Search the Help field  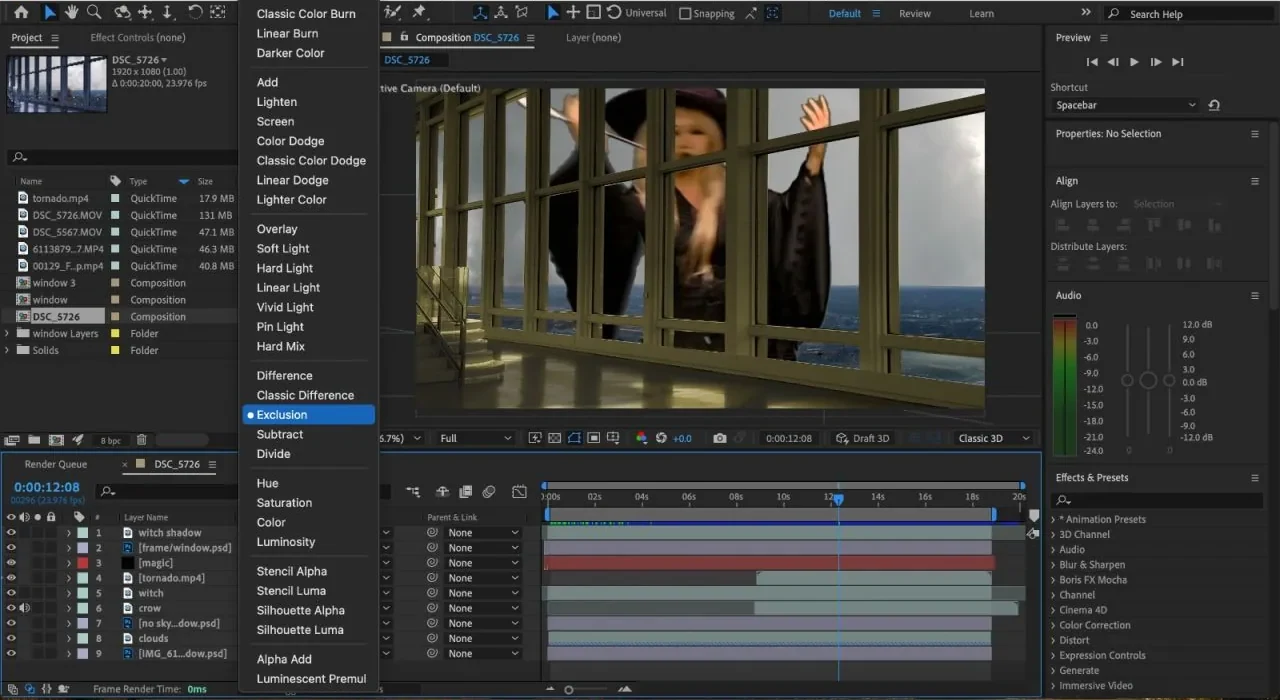coord(1189,14)
